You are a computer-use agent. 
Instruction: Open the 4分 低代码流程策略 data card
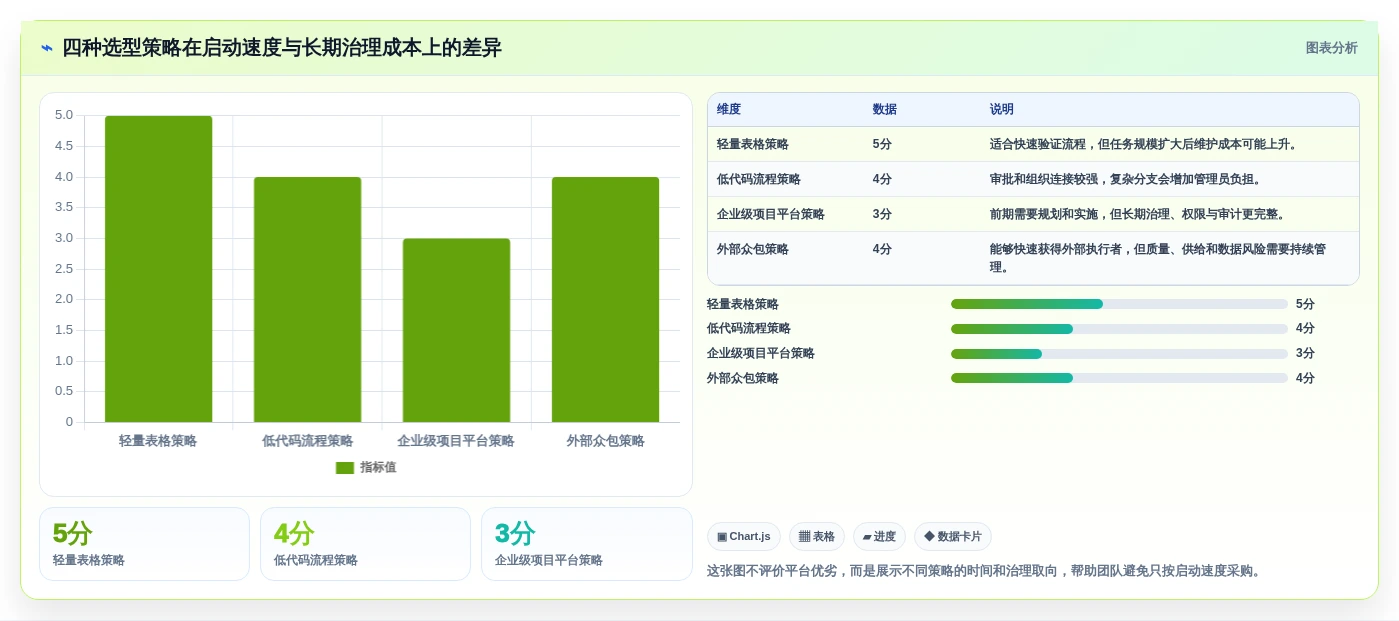coord(365,544)
